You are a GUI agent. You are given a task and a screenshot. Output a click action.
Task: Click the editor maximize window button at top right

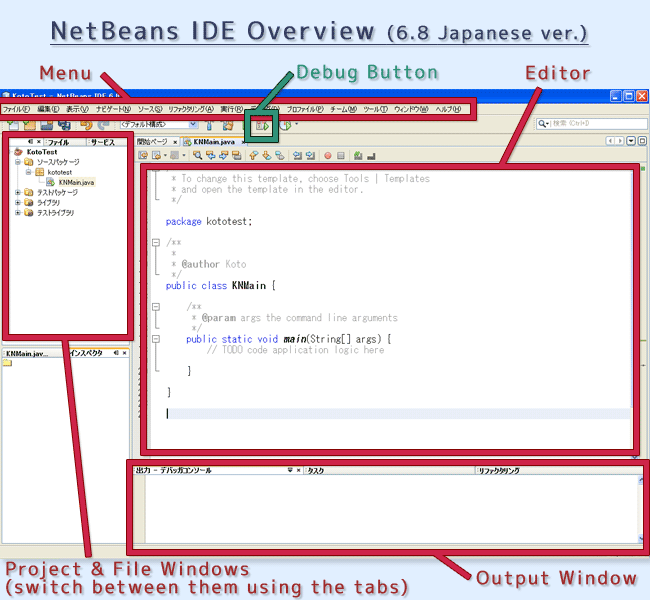(642, 141)
